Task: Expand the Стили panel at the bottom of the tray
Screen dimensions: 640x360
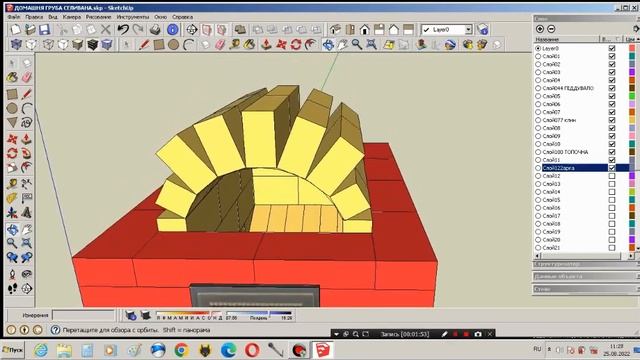Action: pyautogui.click(x=586, y=289)
